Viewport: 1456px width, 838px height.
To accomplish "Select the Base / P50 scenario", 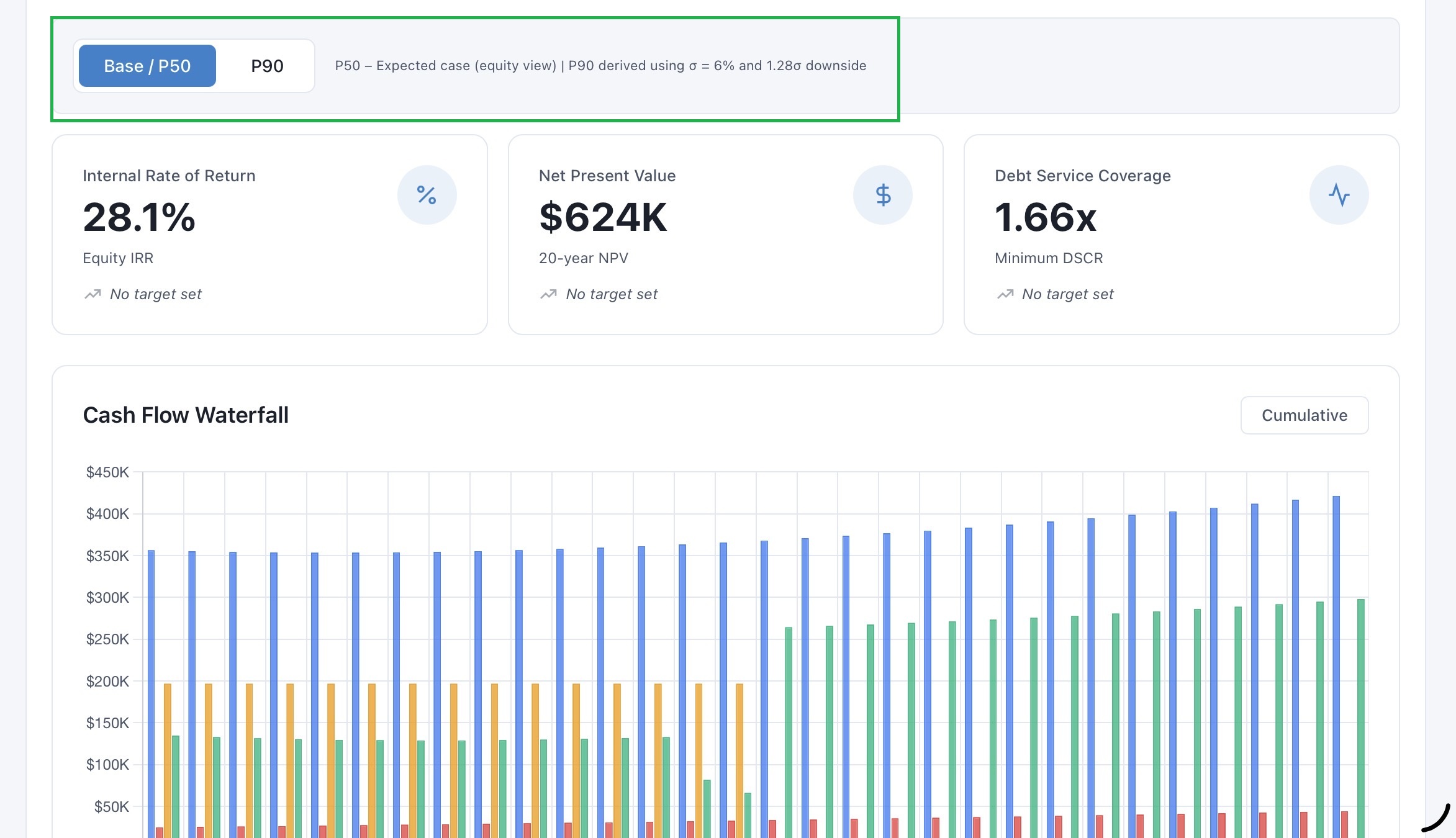I will (x=147, y=66).
